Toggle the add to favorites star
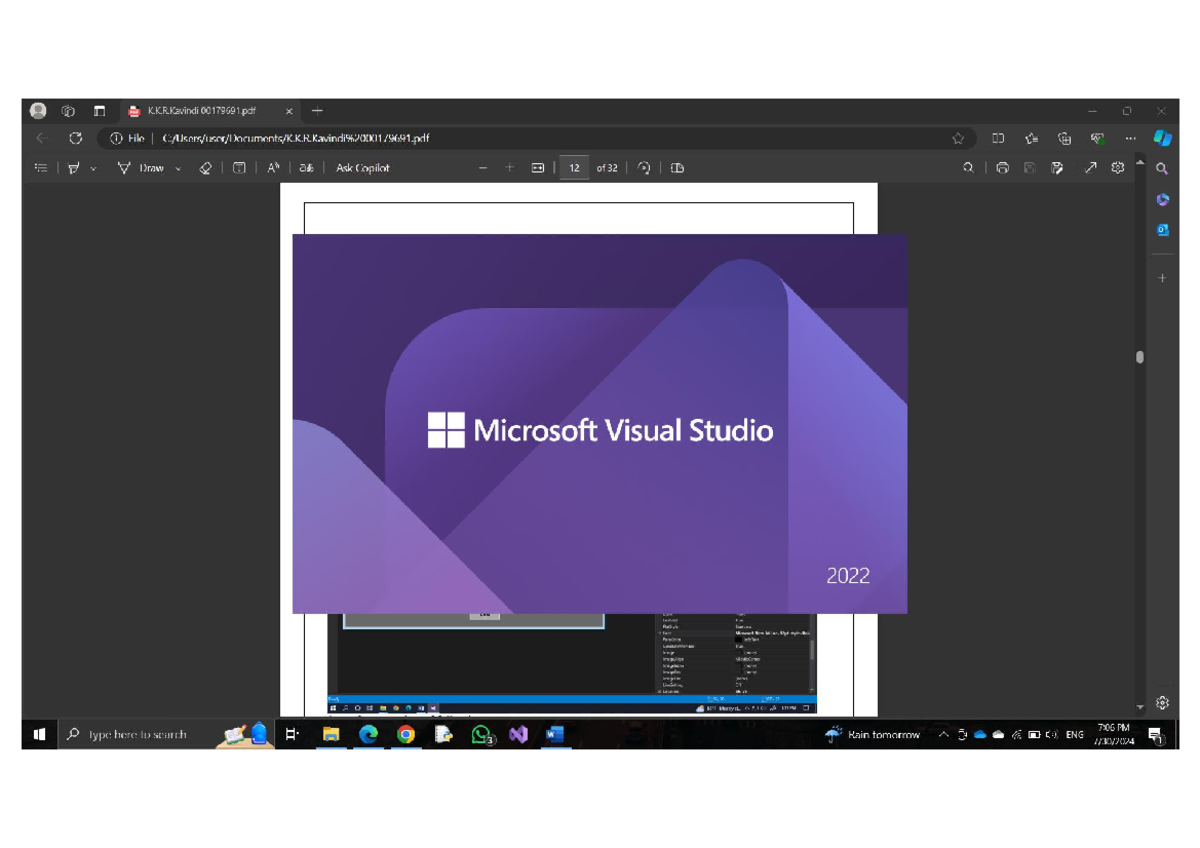 pos(957,139)
